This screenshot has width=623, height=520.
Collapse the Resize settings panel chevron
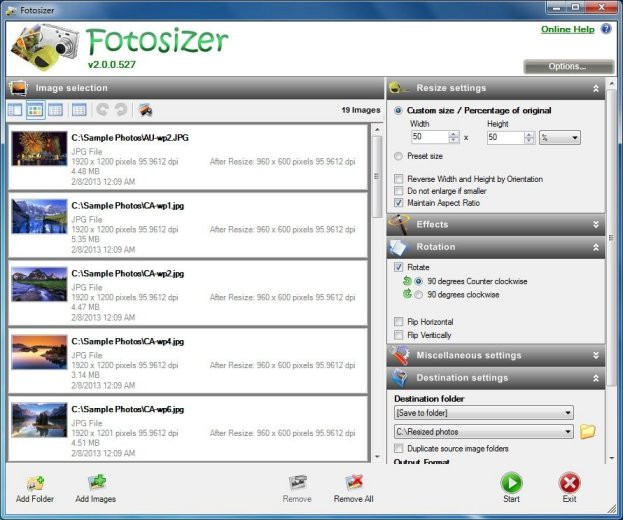[x=596, y=88]
